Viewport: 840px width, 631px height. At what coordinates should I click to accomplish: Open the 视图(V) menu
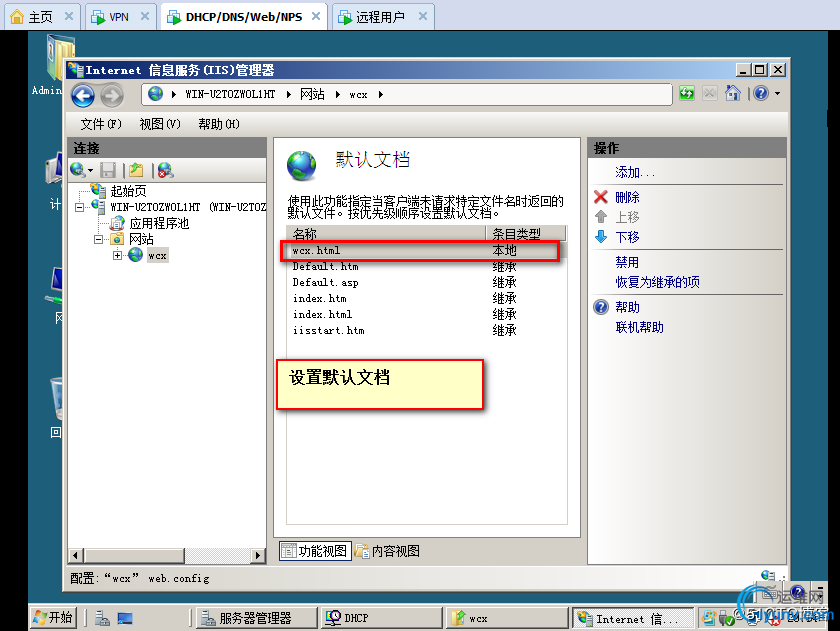pyautogui.click(x=160, y=124)
